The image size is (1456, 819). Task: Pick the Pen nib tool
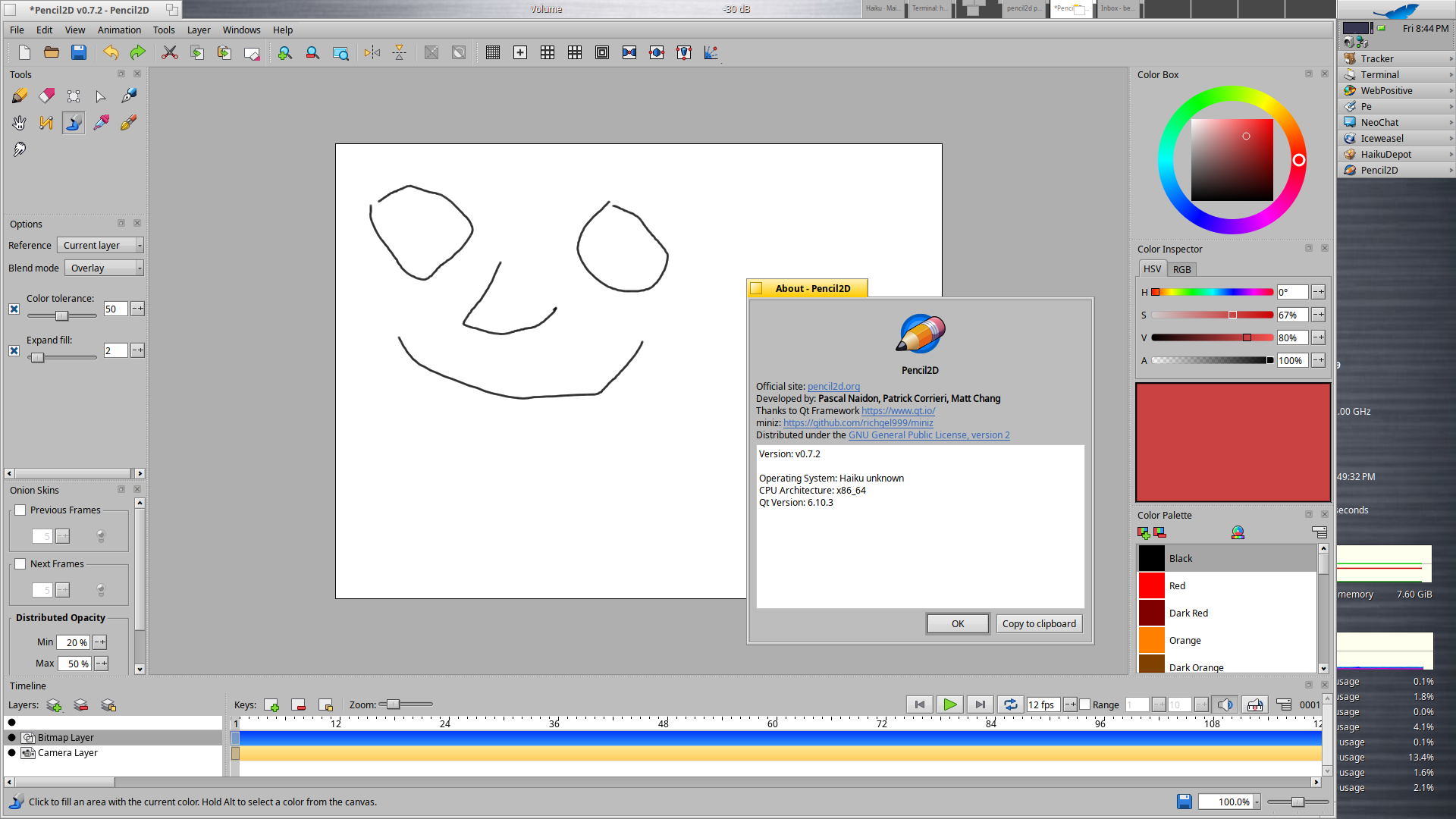click(x=128, y=96)
